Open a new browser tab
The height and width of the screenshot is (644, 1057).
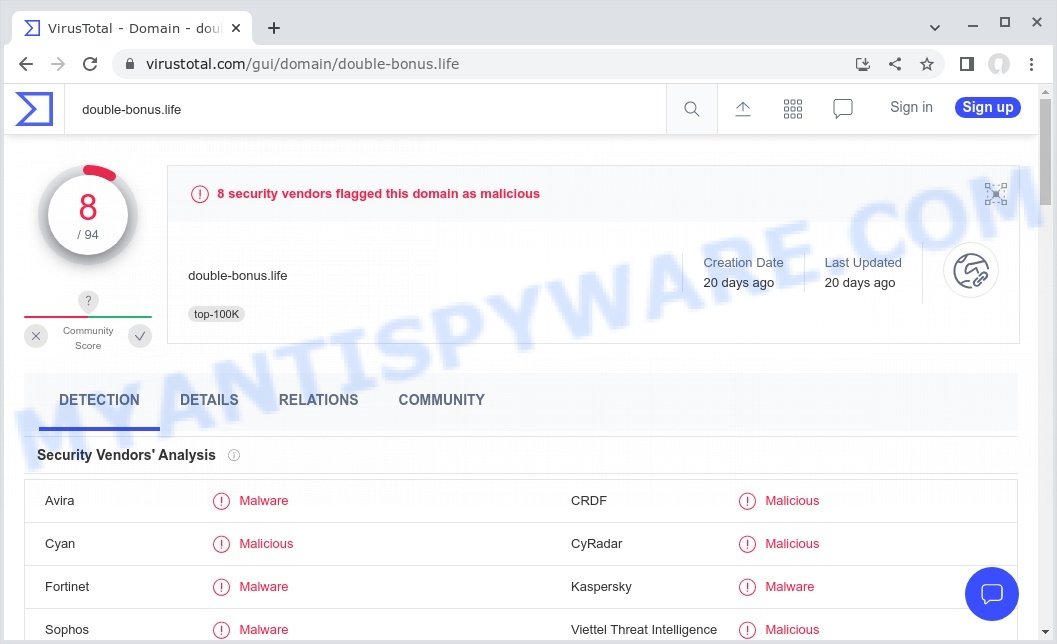[274, 28]
